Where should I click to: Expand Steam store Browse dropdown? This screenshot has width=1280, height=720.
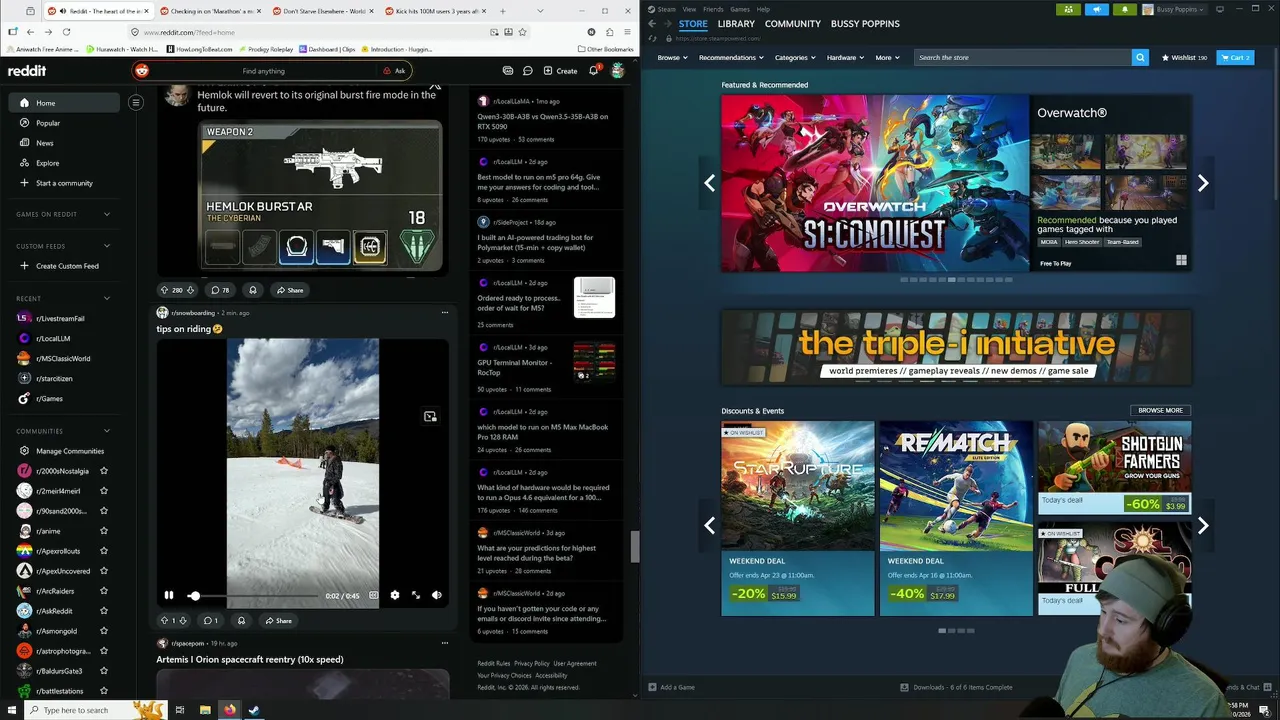click(672, 58)
